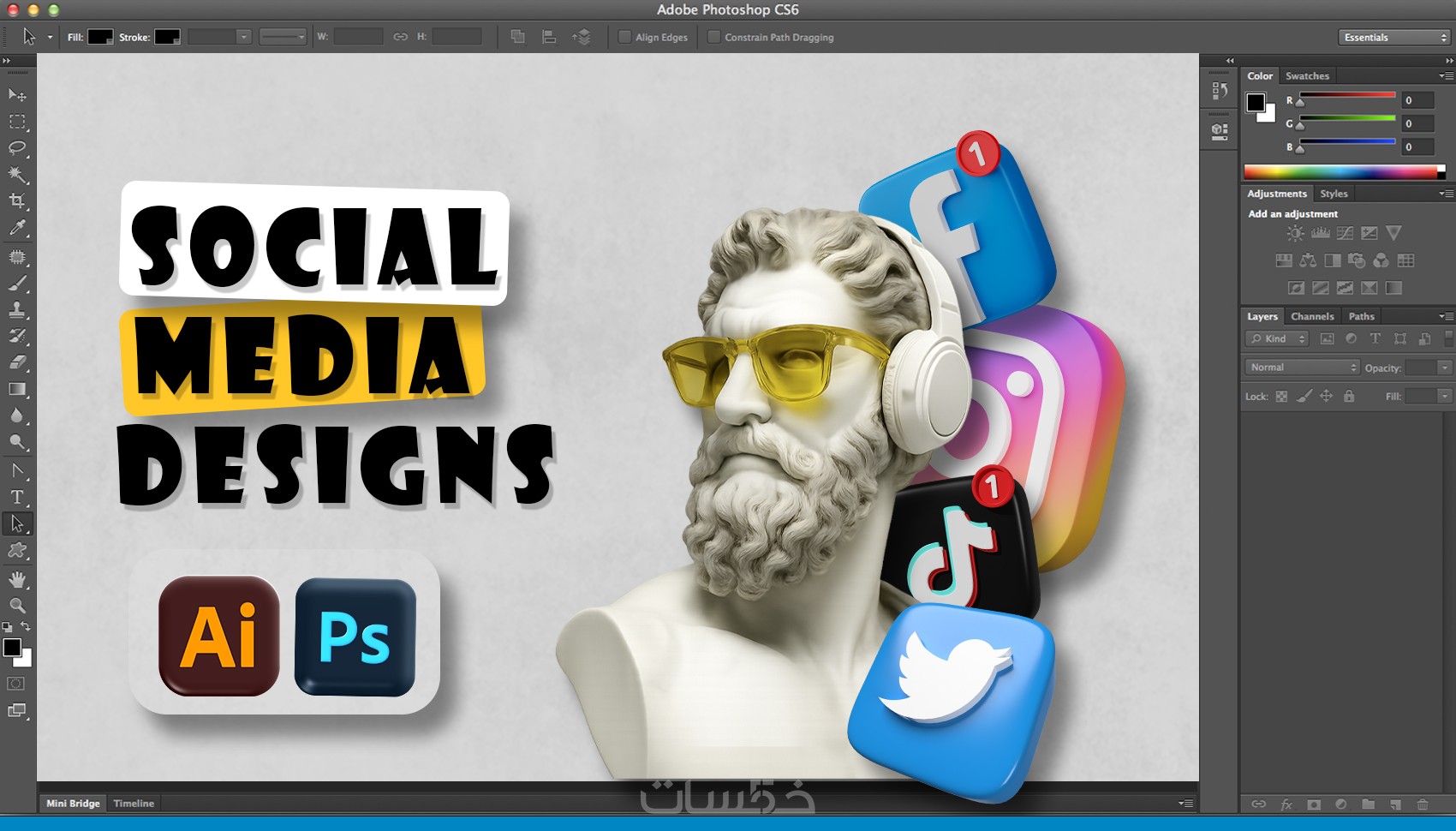Open the 3D panel icon
Screen dimensions: 1456x831
click(x=1220, y=131)
